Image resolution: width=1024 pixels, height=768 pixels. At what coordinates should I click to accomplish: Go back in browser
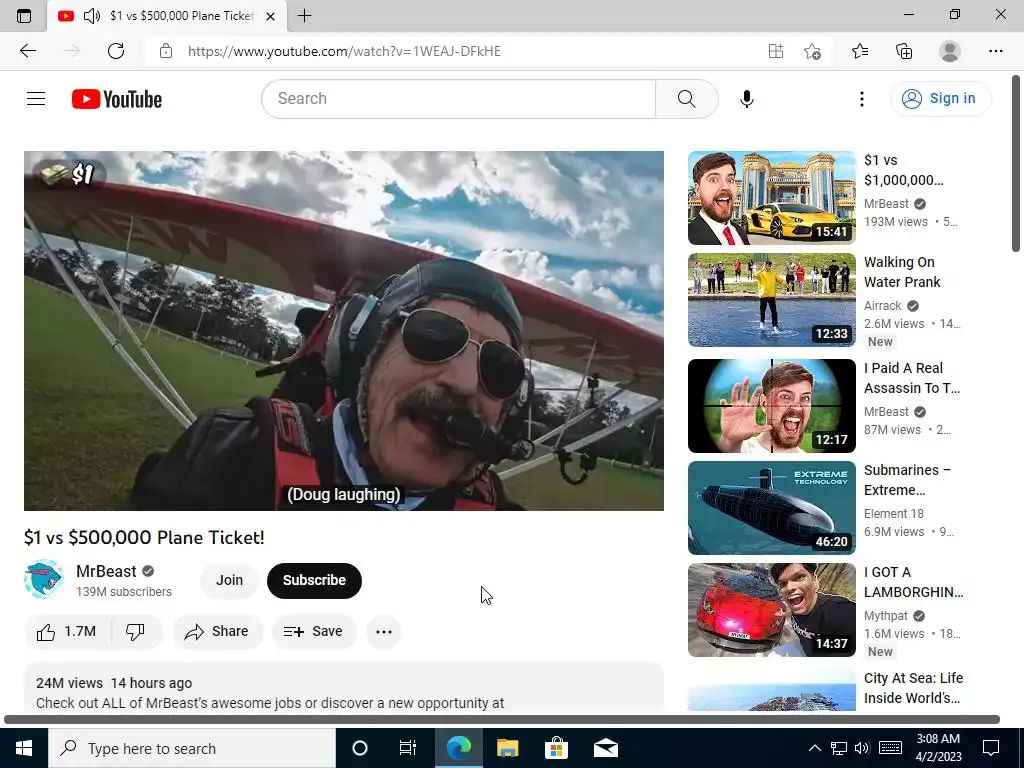(27, 51)
